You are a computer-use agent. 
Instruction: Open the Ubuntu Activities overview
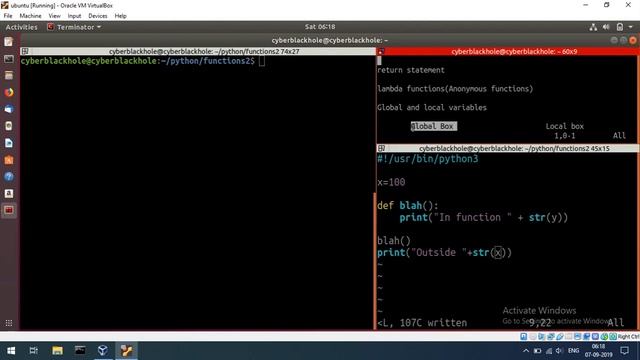coord(21,27)
